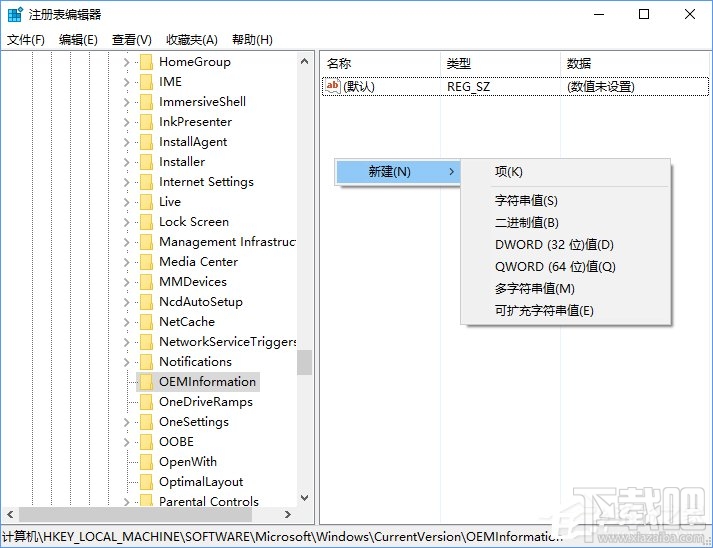This screenshot has height=548, width=713.
Task: Click the Installer folder icon
Action: point(146,162)
